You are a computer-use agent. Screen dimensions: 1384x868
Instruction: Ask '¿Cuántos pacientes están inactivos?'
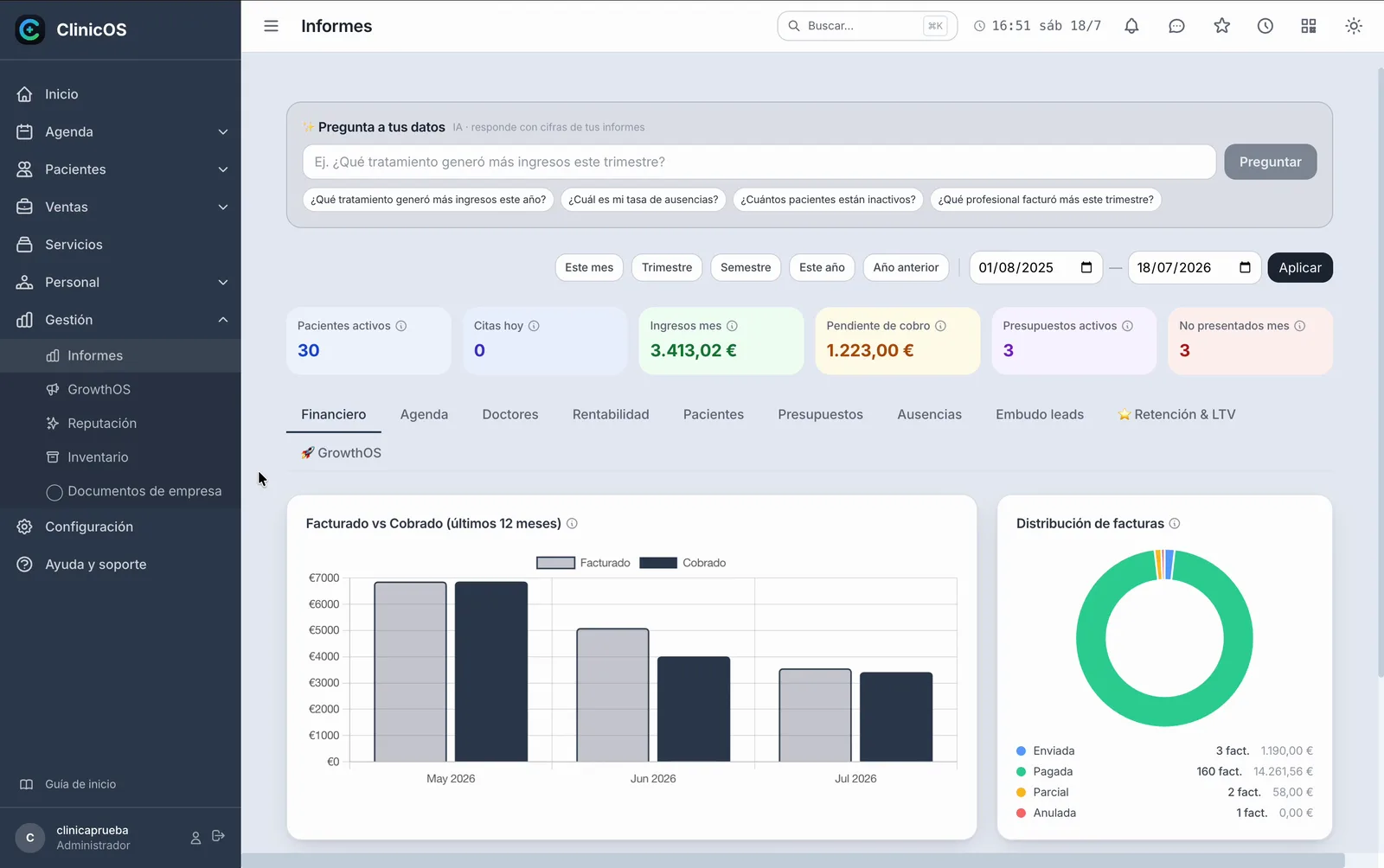coord(828,200)
